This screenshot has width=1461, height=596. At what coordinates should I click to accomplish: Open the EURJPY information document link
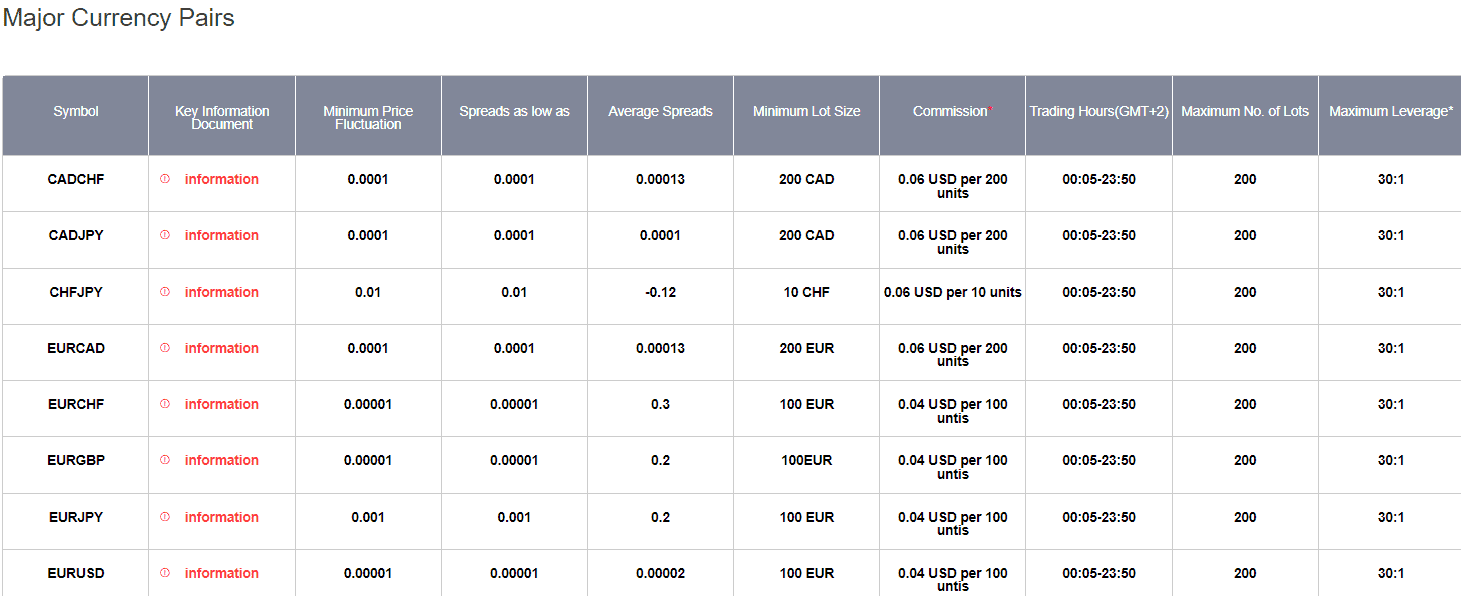coord(222,517)
